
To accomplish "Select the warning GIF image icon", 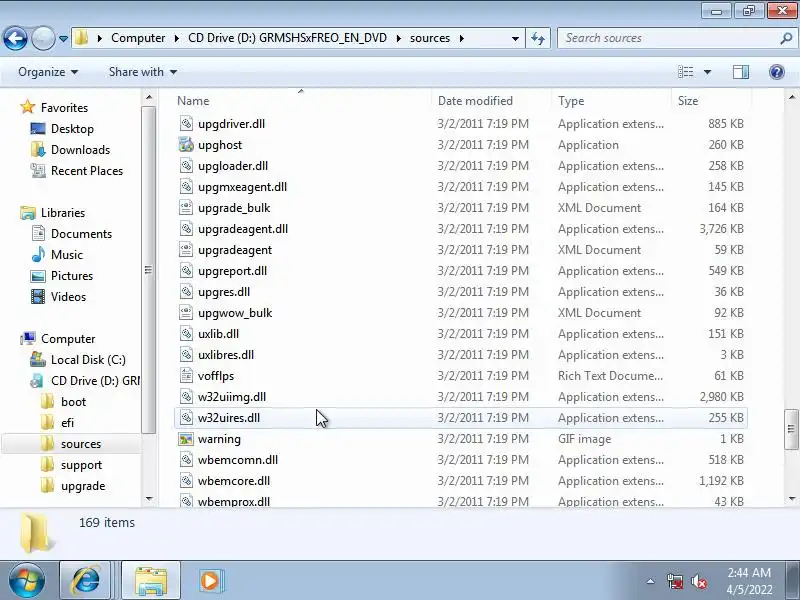I will [186, 439].
